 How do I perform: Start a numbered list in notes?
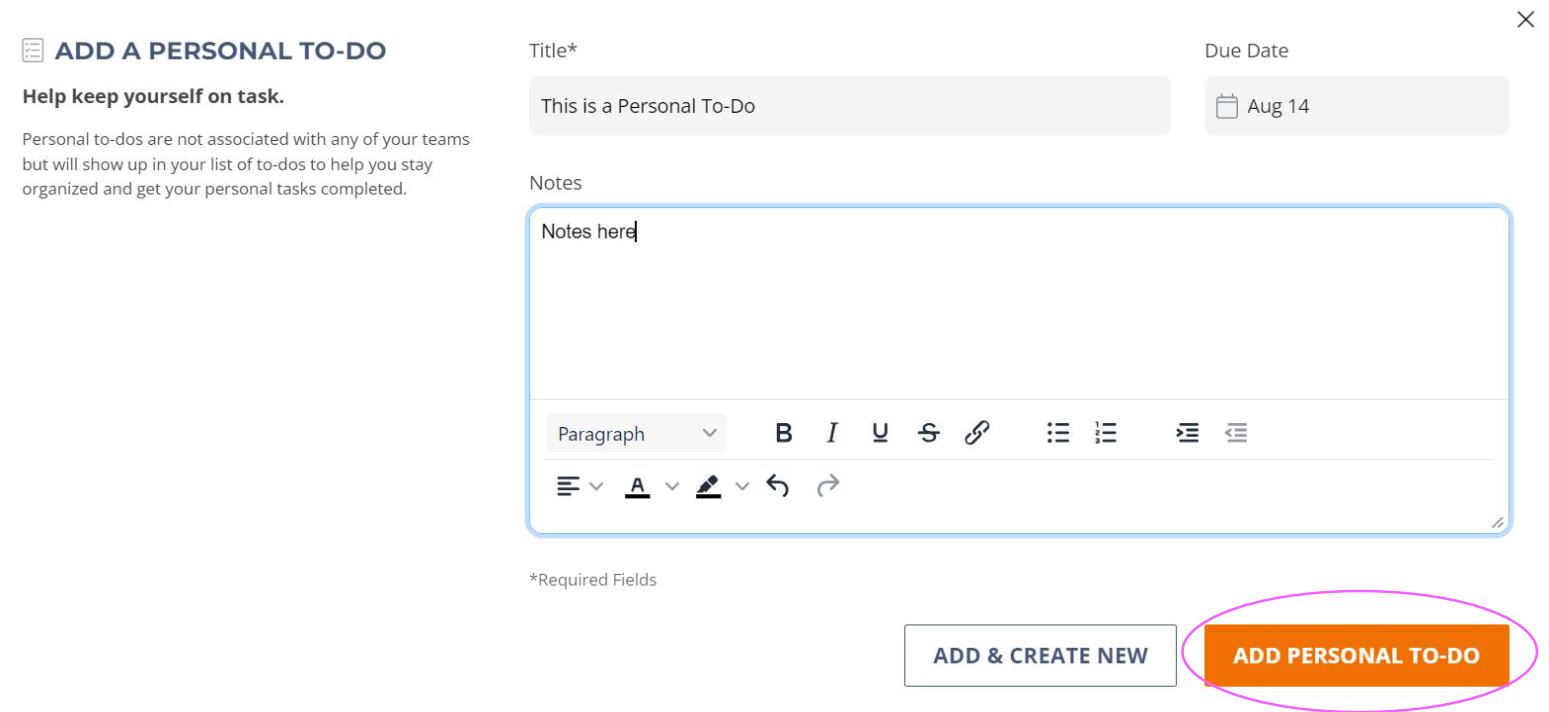point(1106,433)
